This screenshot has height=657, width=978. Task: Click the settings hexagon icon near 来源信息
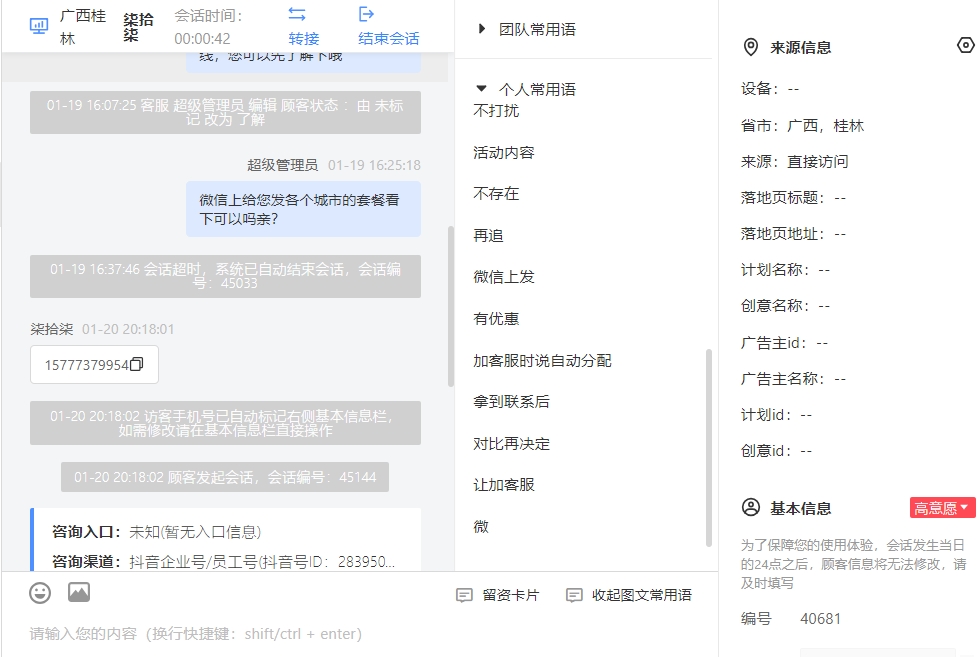pyautogui.click(x=966, y=46)
